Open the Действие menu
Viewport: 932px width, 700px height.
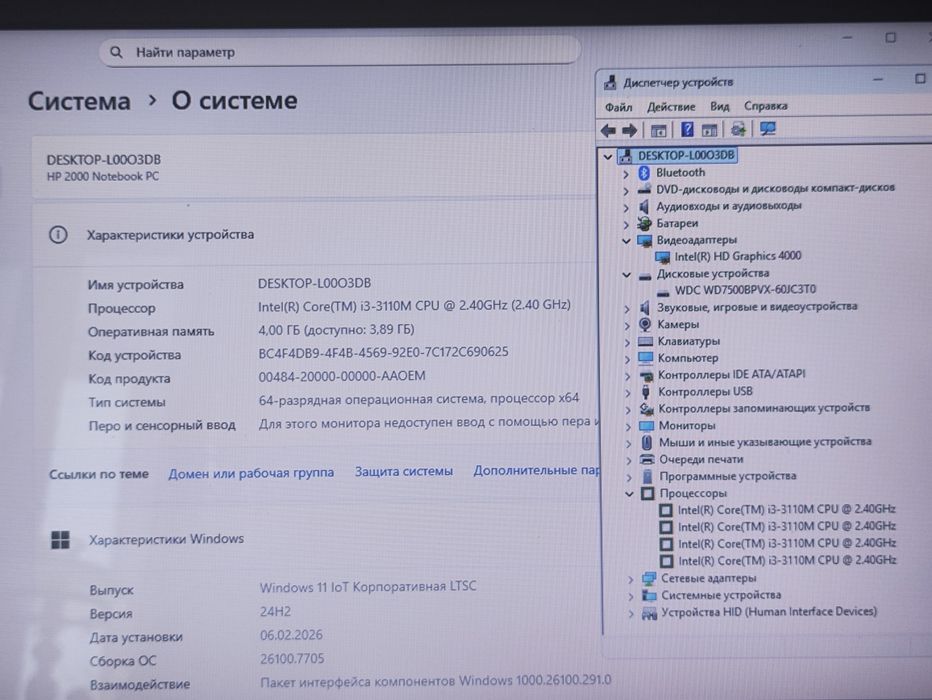[671, 107]
